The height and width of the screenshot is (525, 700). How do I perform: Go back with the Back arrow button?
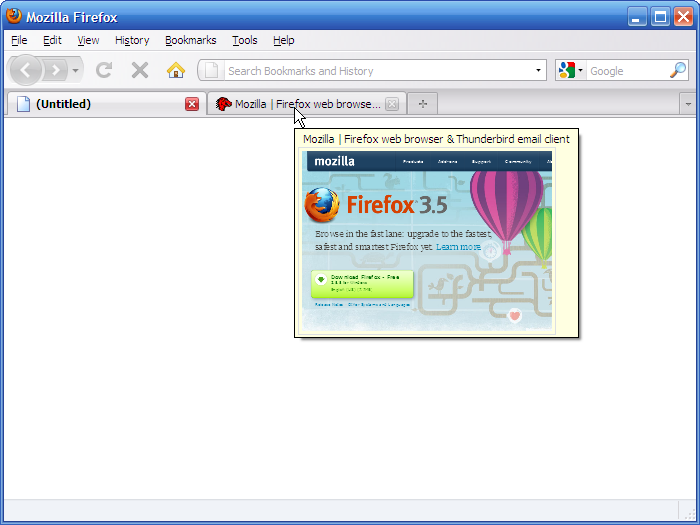25,70
